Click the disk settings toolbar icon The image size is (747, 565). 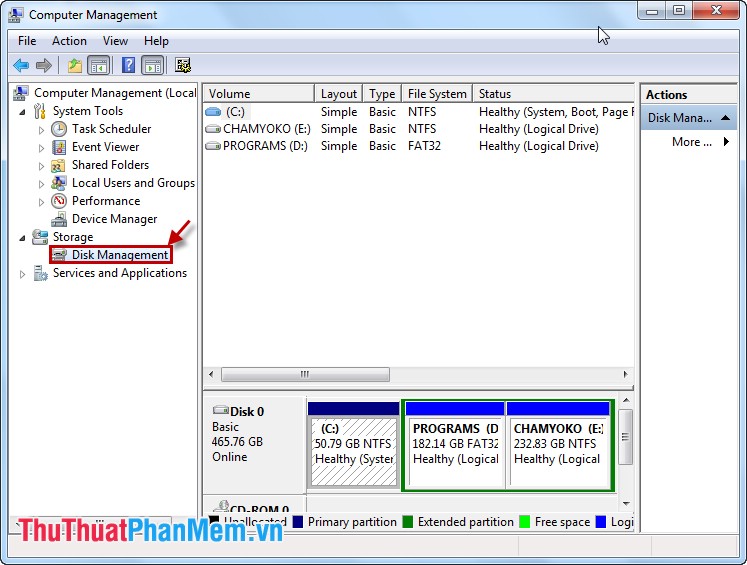(183, 65)
